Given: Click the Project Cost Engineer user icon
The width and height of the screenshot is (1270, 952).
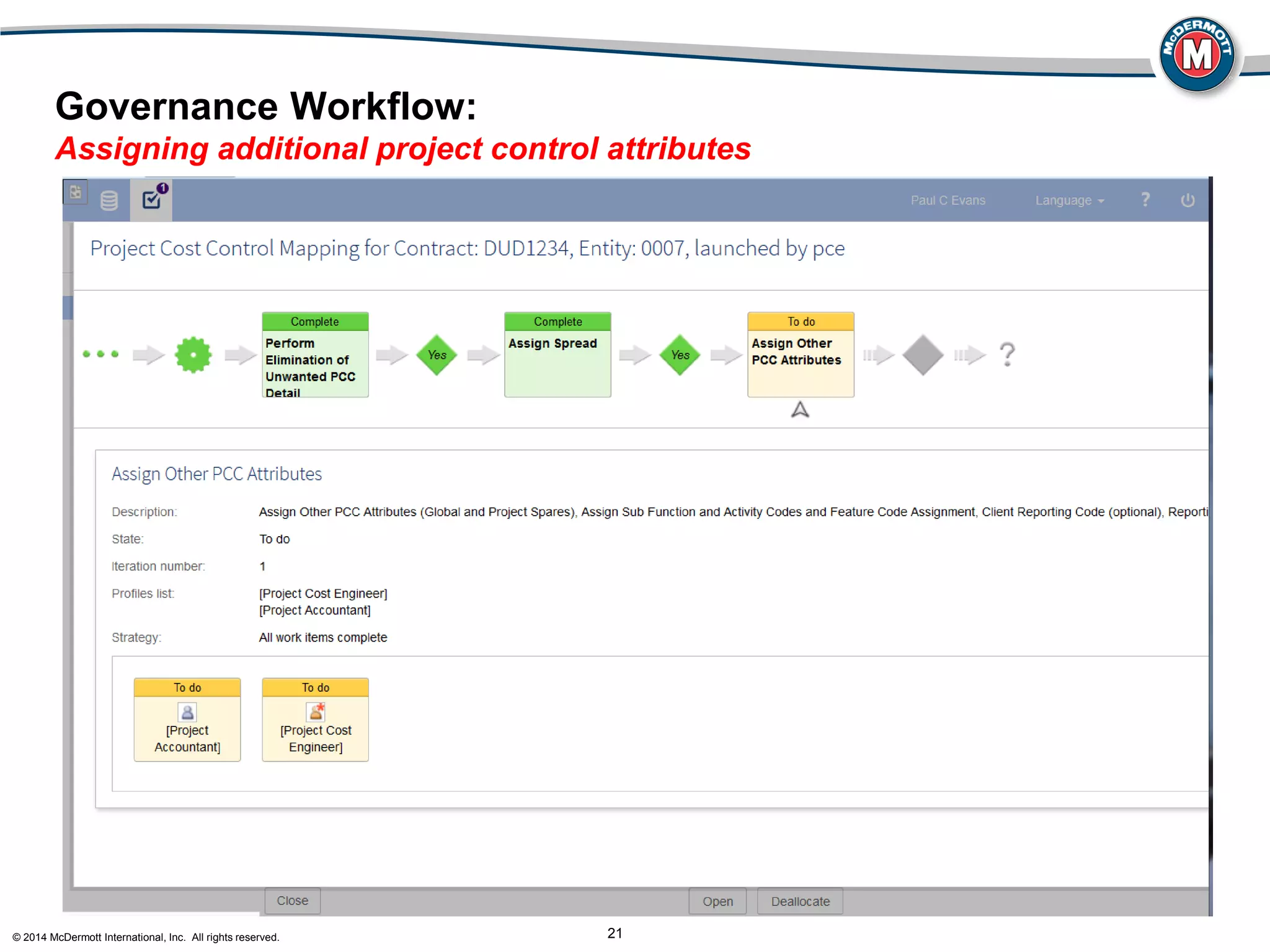Looking at the screenshot, I should click(316, 712).
